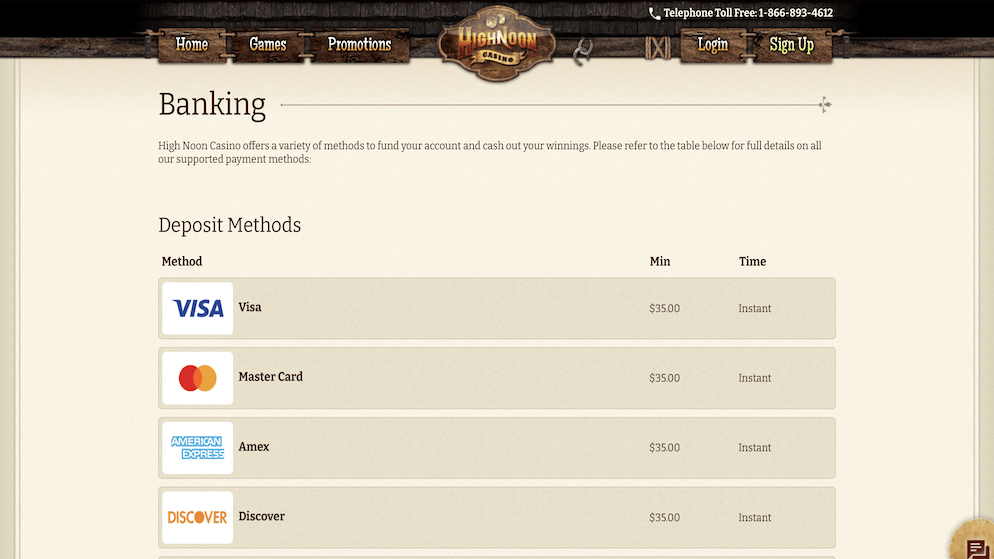The height and width of the screenshot is (559, 994).
Task: Click the Banking page heading
Action: (x=212, y=105)
